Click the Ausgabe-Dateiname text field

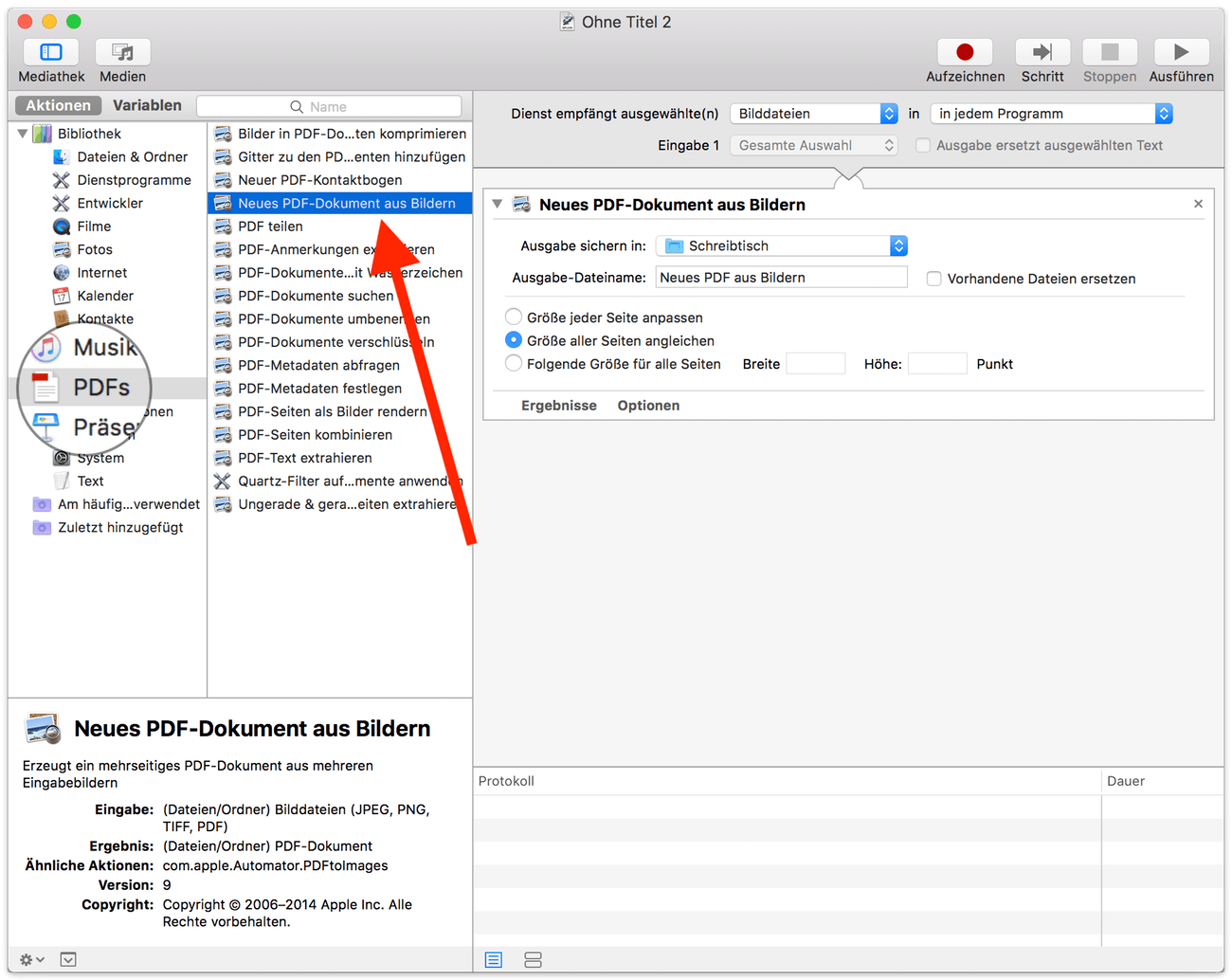(782, 278)
